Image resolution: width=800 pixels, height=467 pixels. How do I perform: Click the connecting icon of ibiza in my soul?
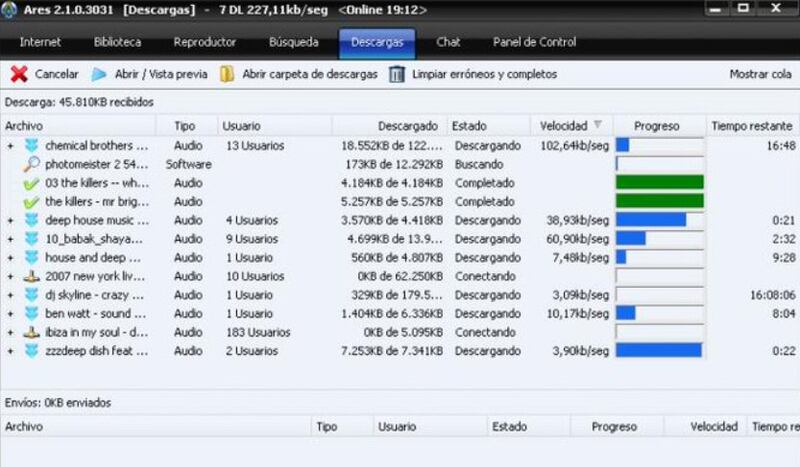click(x=32, y=332)
